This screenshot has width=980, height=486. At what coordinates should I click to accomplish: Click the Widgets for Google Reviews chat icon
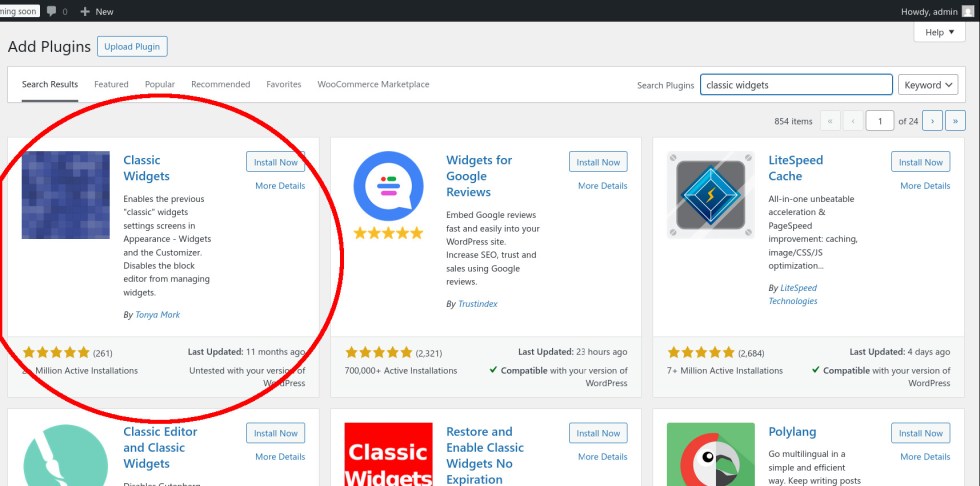[388, 185]
